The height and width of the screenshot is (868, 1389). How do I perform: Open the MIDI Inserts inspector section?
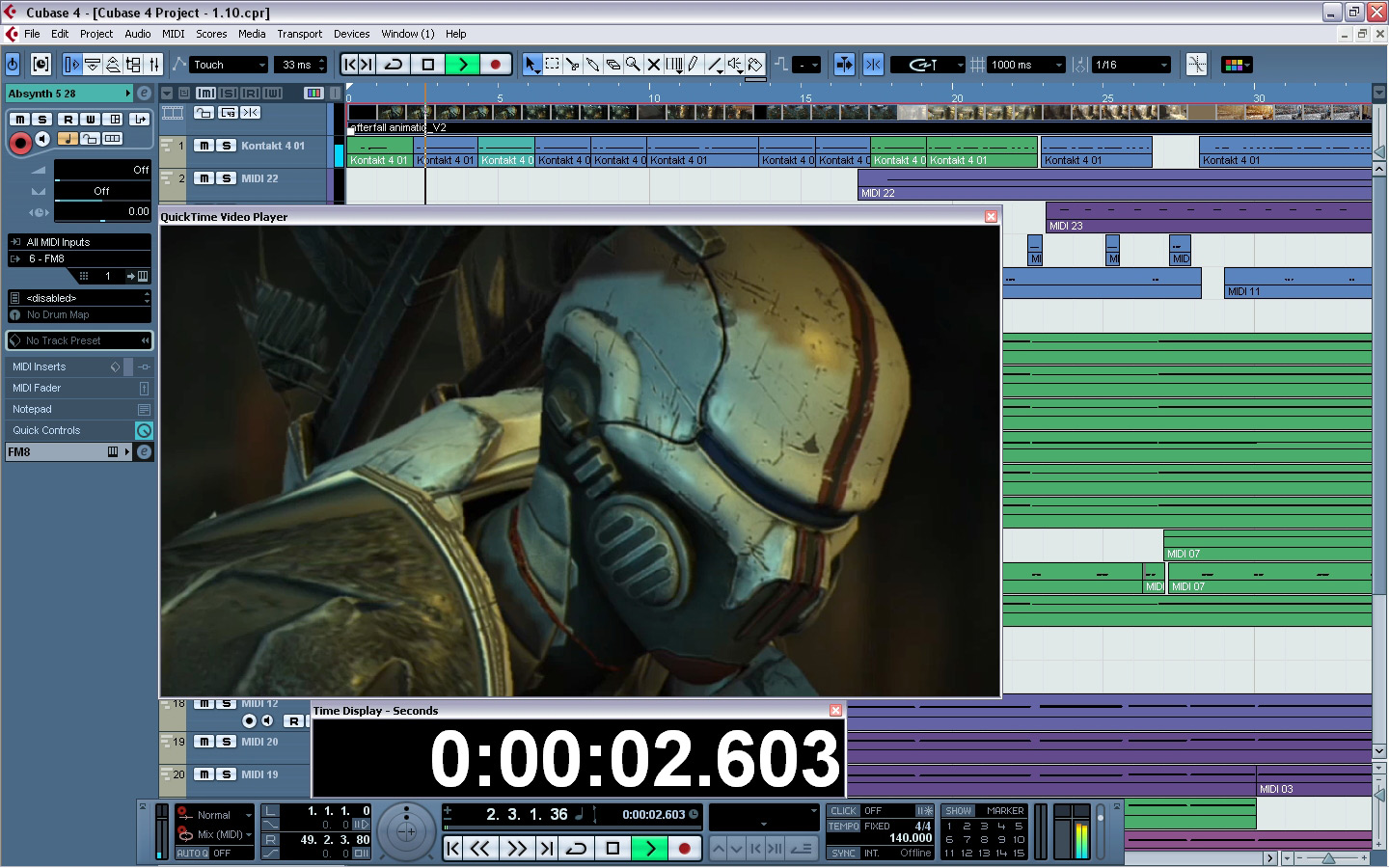40,366
